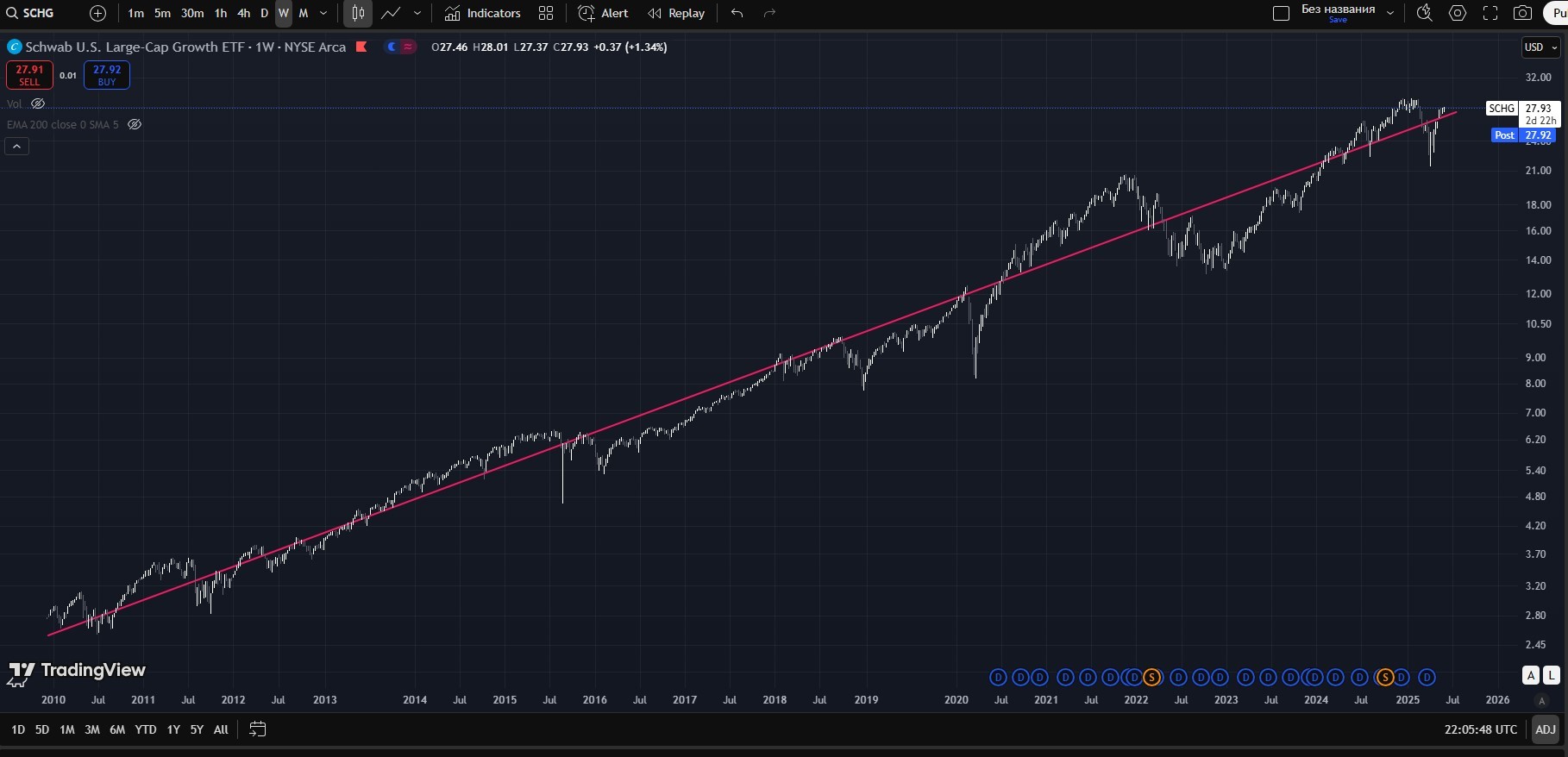Click the 22:05:48 UTC timezone label

pos(1480,729)
